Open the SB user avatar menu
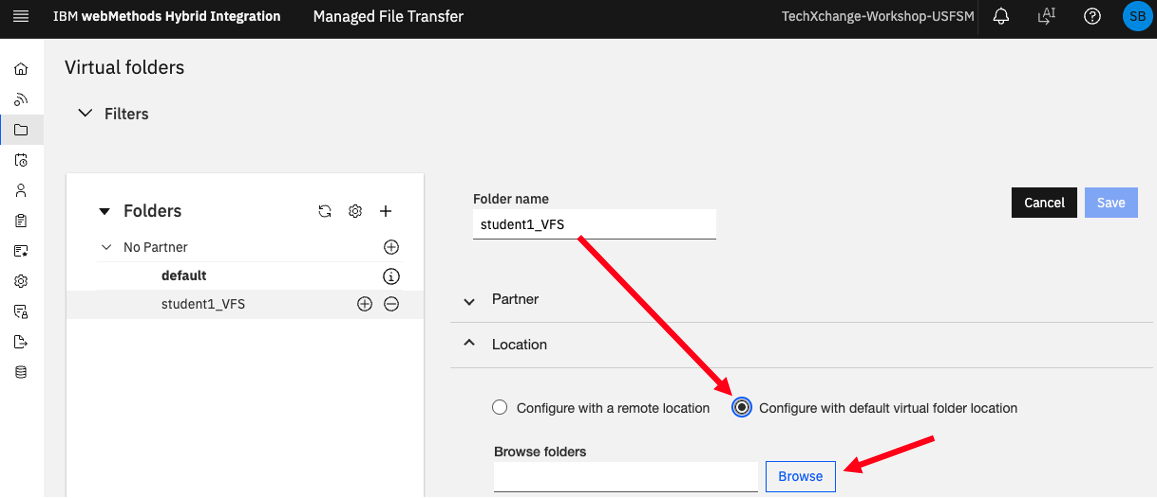The width and height of the screenshot is (1157, 498). coord(1136,16)
